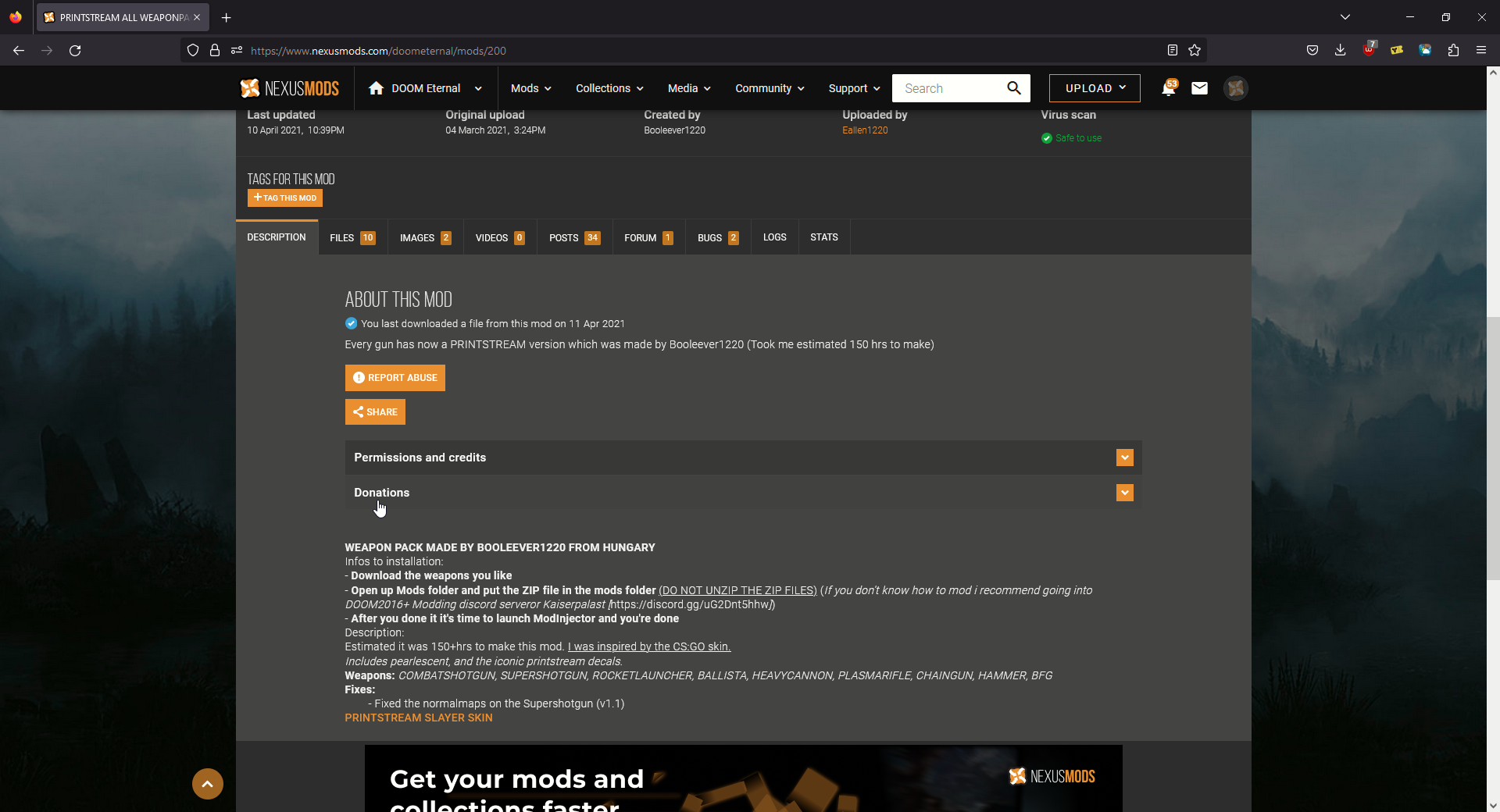Open the Collections menu

coord(609,88)
